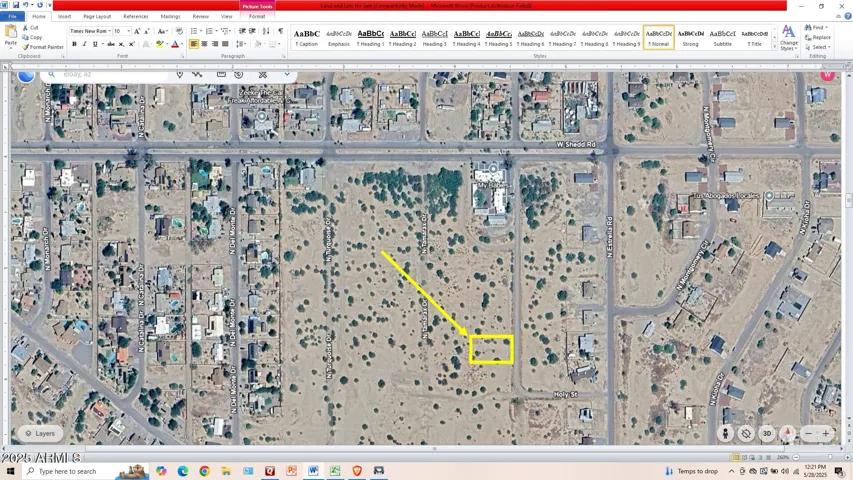
Task: Open the font name combo box
Action: pyautogui.click(x=90, y=31)
